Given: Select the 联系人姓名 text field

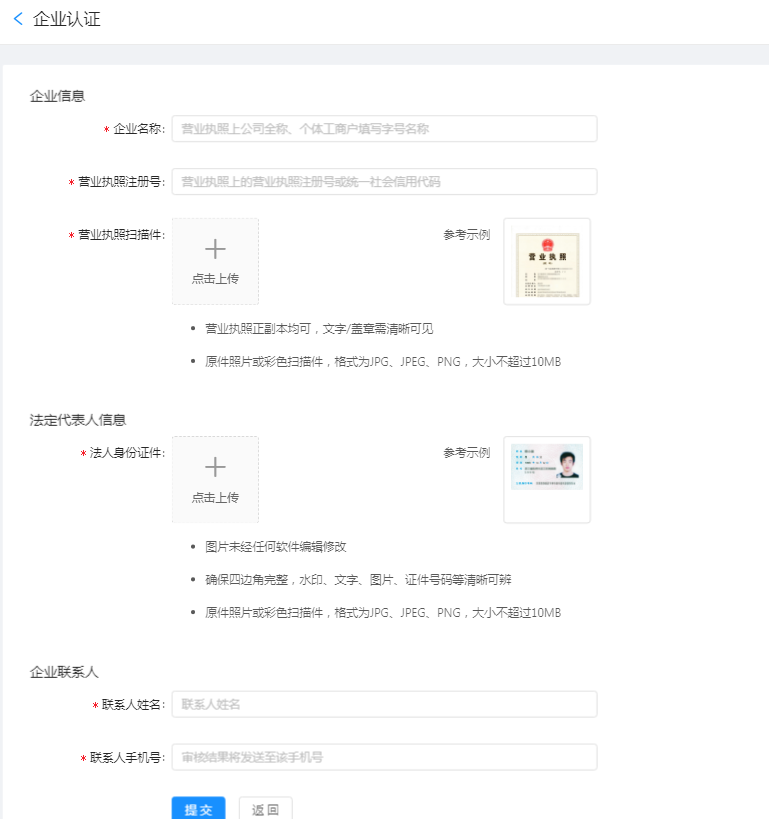Looking at the screenshot, I should (x=384, y=704).
